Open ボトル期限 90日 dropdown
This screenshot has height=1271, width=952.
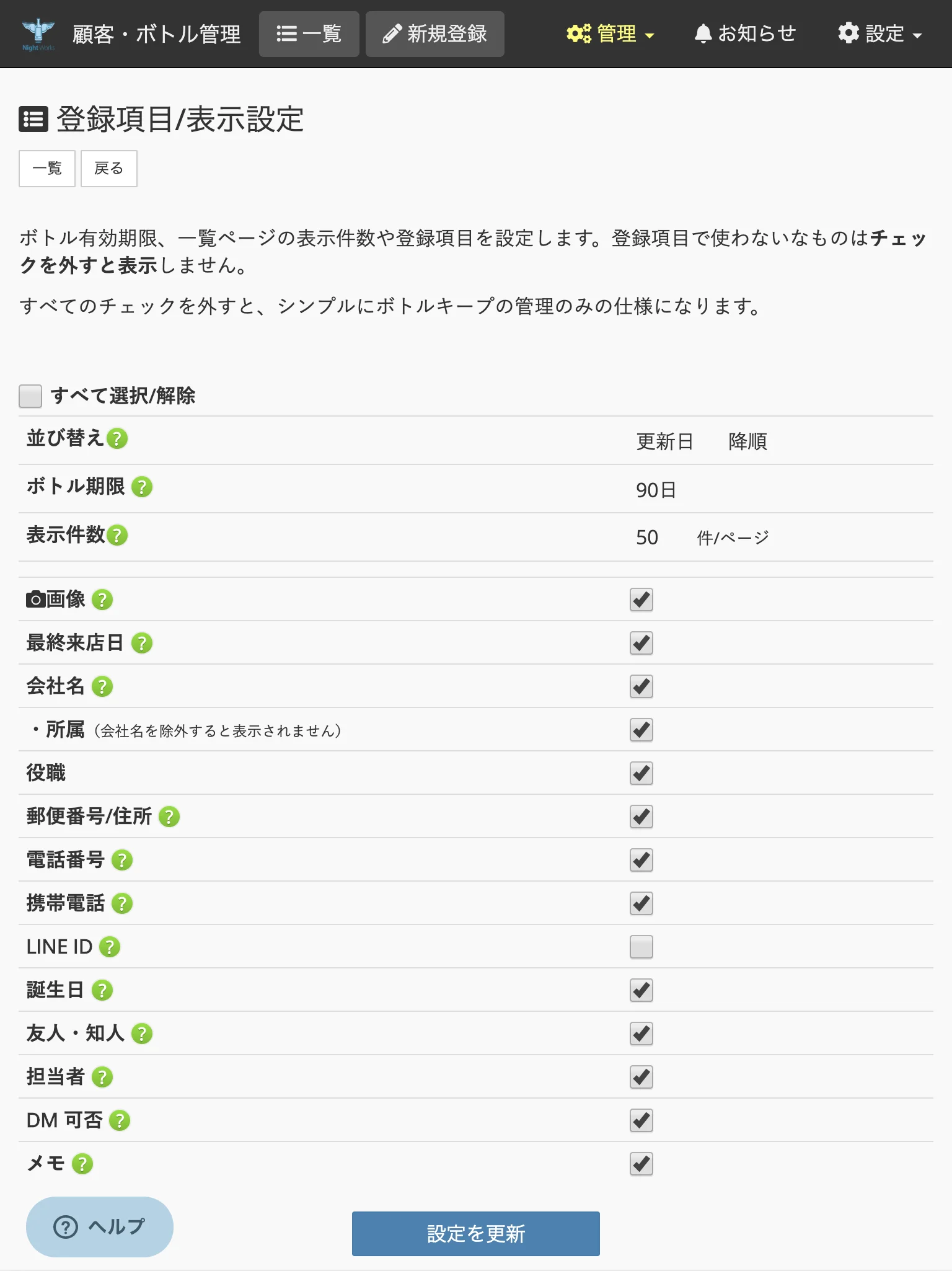click(656, 490)
